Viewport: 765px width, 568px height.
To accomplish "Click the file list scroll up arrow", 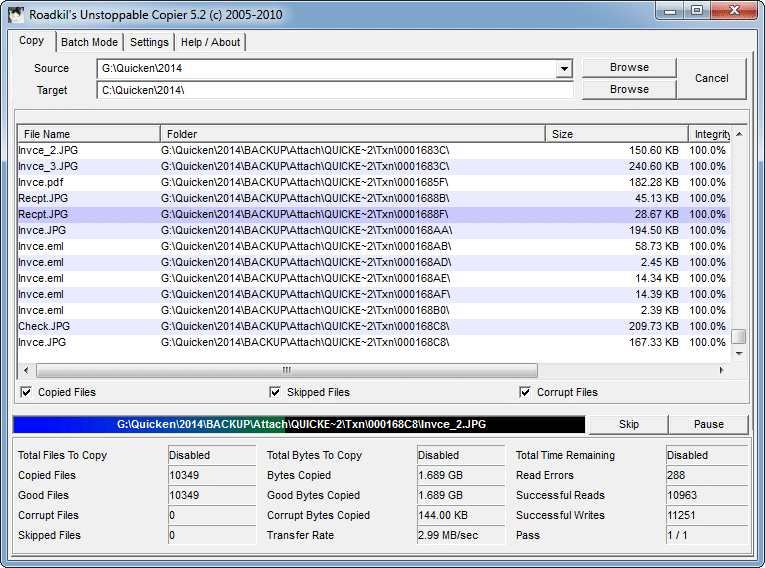I will click(739, 134).
